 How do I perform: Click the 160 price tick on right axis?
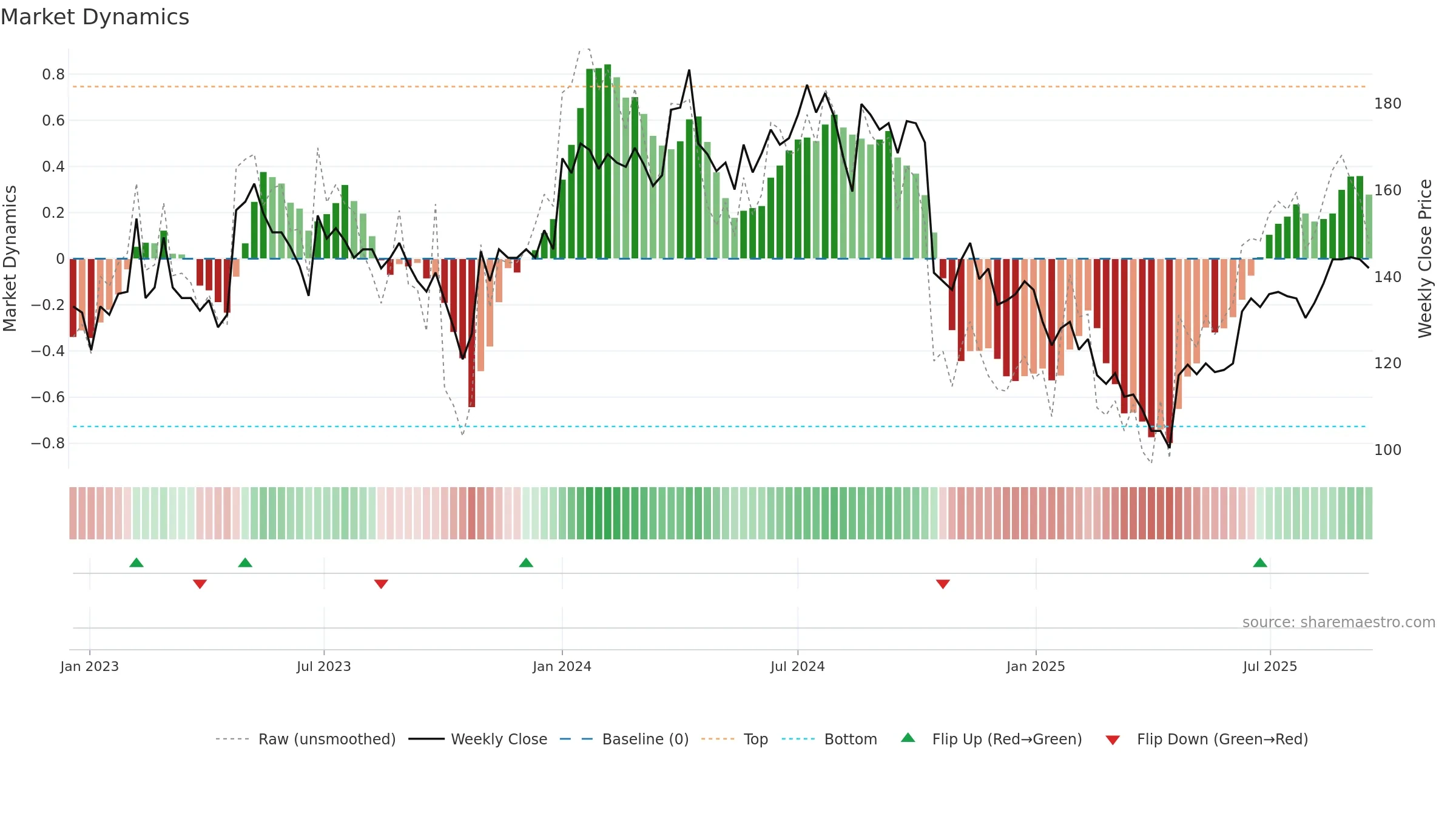point(1388,190)
